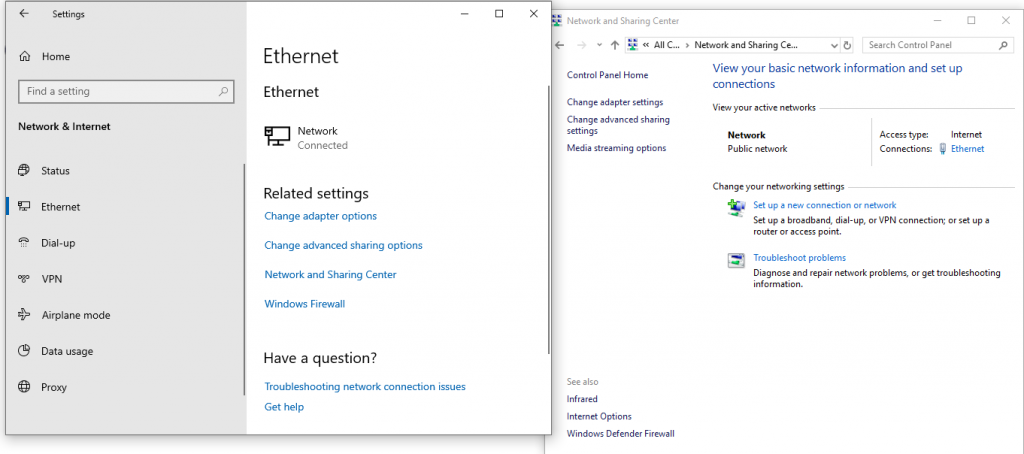Open Internet Options under See also
1024x454 pixels.
[599, 416]
